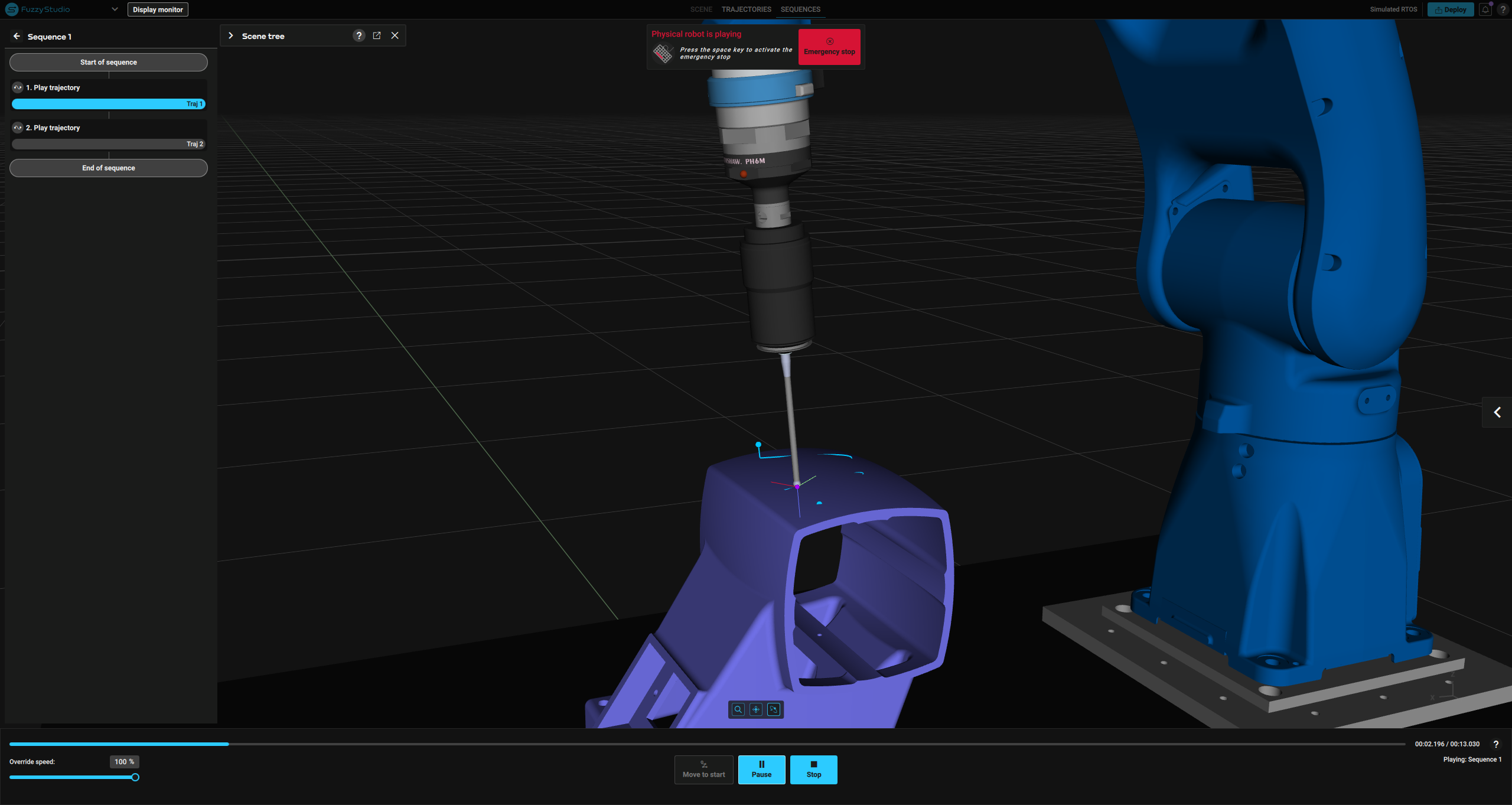The height and width of the screenshot is (805, 1512).
Task: Click Move to start button
Action: [x=703, y=770]
